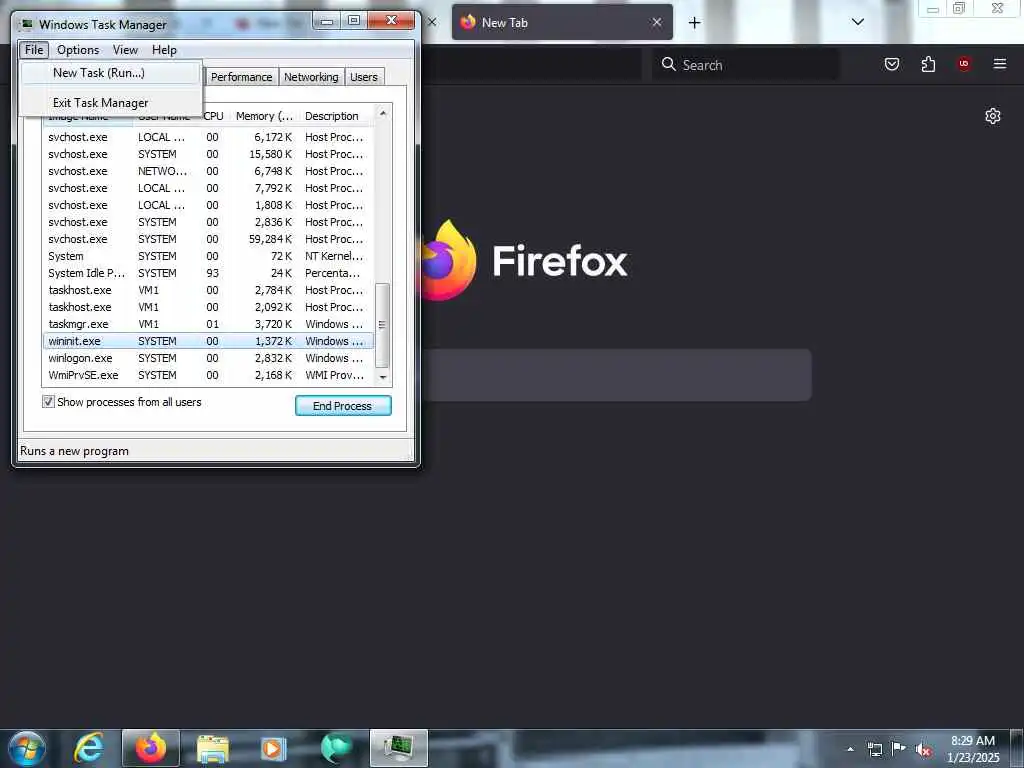Open Windows Explorer folder icon on taskbar
The height and width of the screenshot is (768, 1024).
tap(212, 748)
